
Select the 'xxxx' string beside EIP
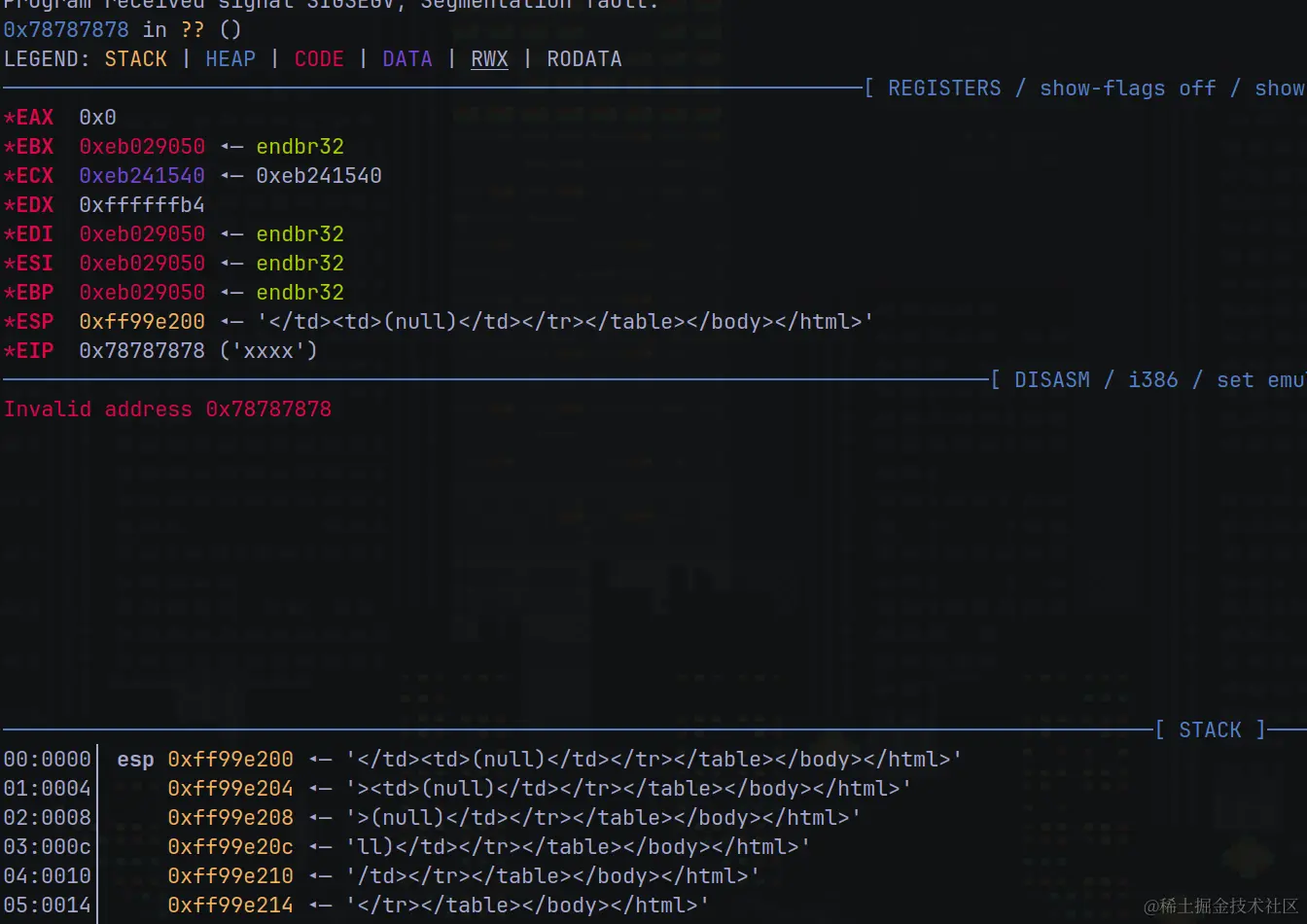(268, 351)
